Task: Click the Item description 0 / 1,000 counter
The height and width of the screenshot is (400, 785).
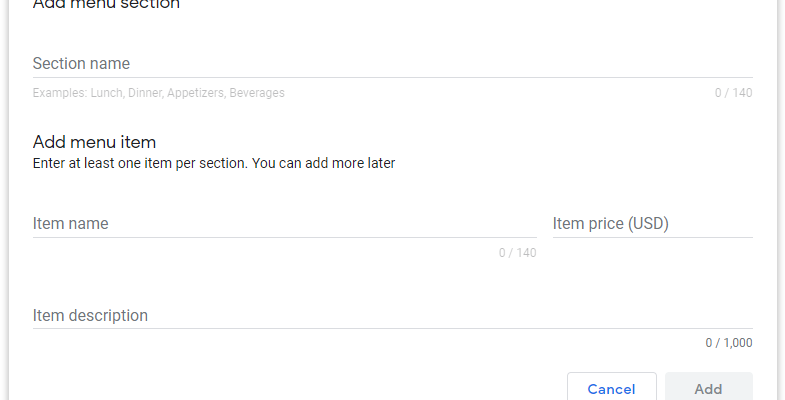Action: 728,343
